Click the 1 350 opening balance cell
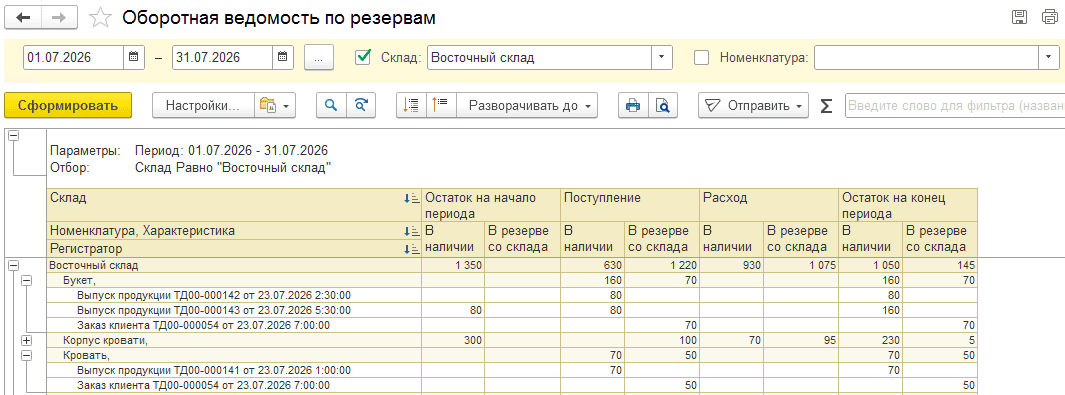Screen dimensions: 1065x395 454,265
